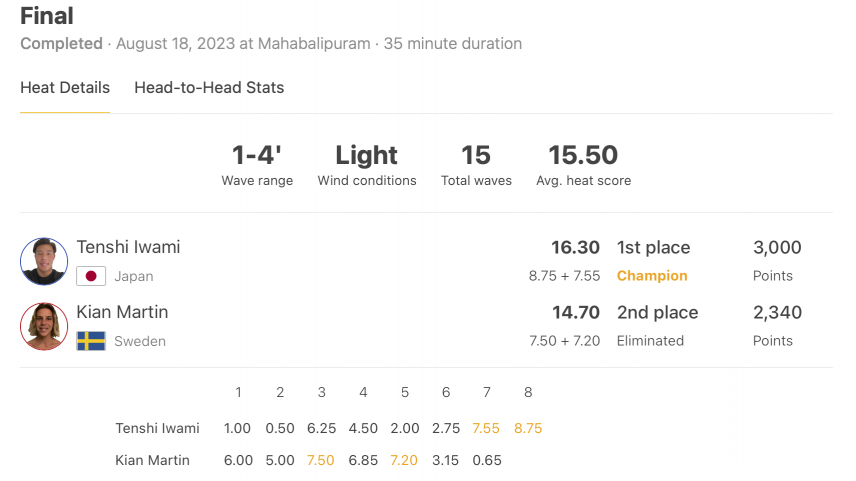Select Martin's 14.70 heat total
Viewport: 856px width, 481px height.
point(576,312)
